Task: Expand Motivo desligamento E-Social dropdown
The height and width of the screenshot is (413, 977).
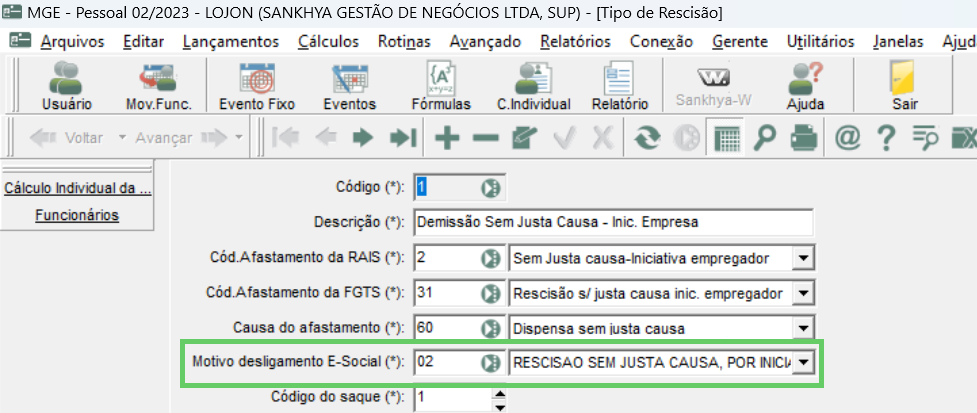Action: tap(803, 363)
